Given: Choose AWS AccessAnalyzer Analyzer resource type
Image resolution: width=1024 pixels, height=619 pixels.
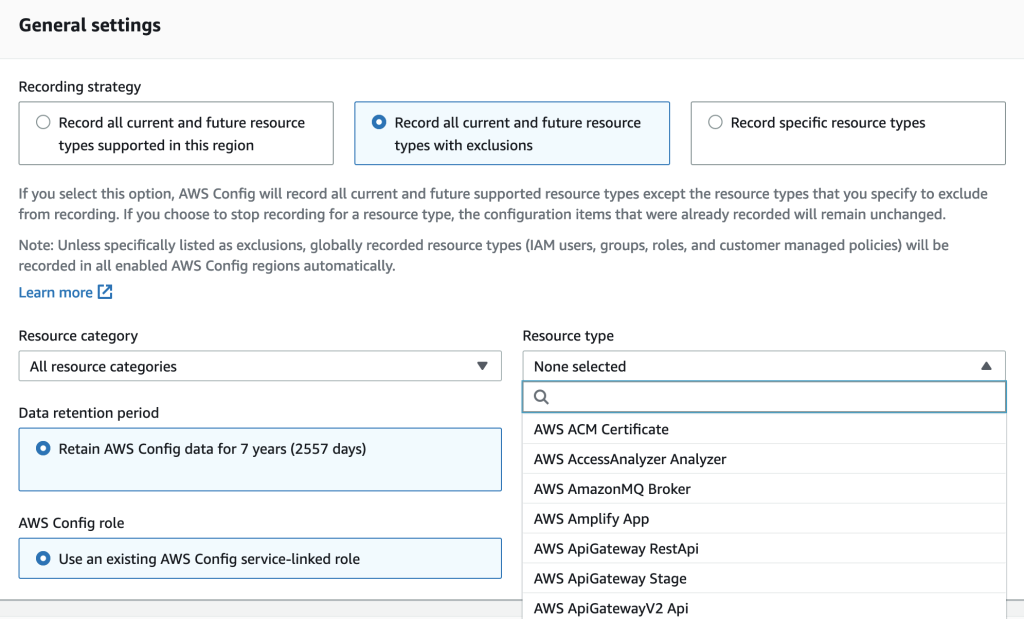Looking at the screenshot, I should pyautogui.click(x=628, y=459).
